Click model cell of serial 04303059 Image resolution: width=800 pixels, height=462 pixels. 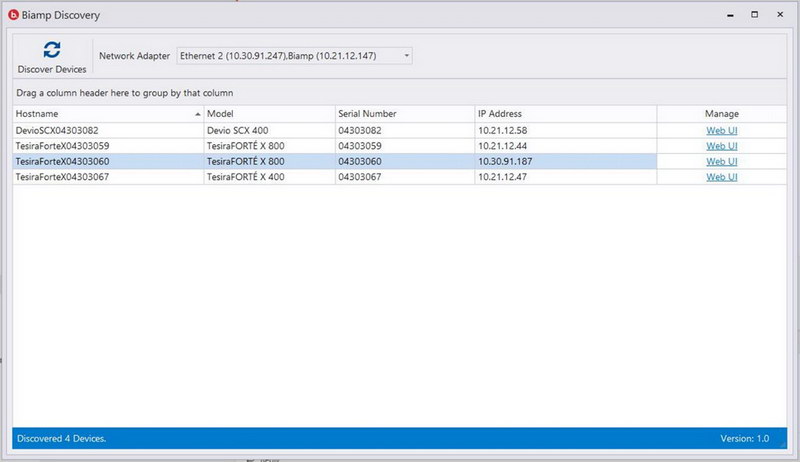[x=269, y=146]
